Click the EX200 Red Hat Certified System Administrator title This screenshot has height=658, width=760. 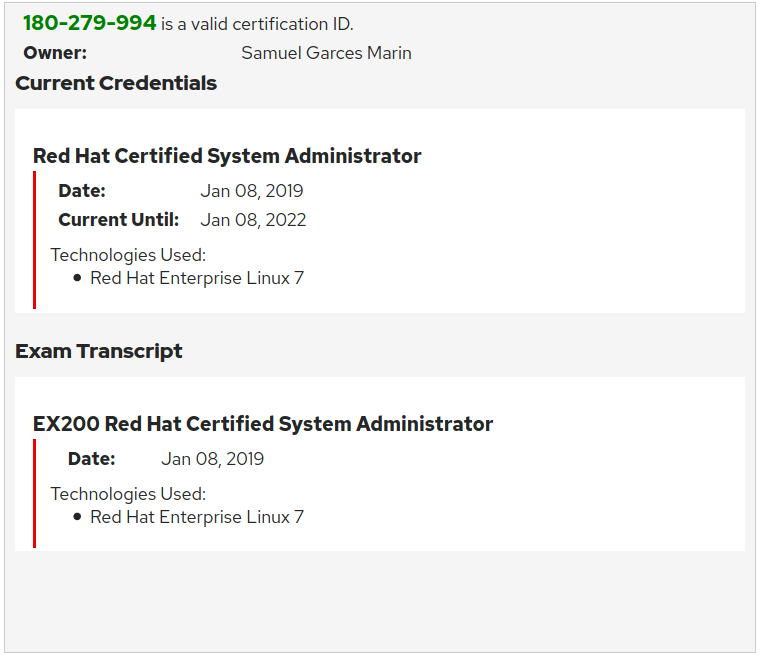[x=263, y=424]
